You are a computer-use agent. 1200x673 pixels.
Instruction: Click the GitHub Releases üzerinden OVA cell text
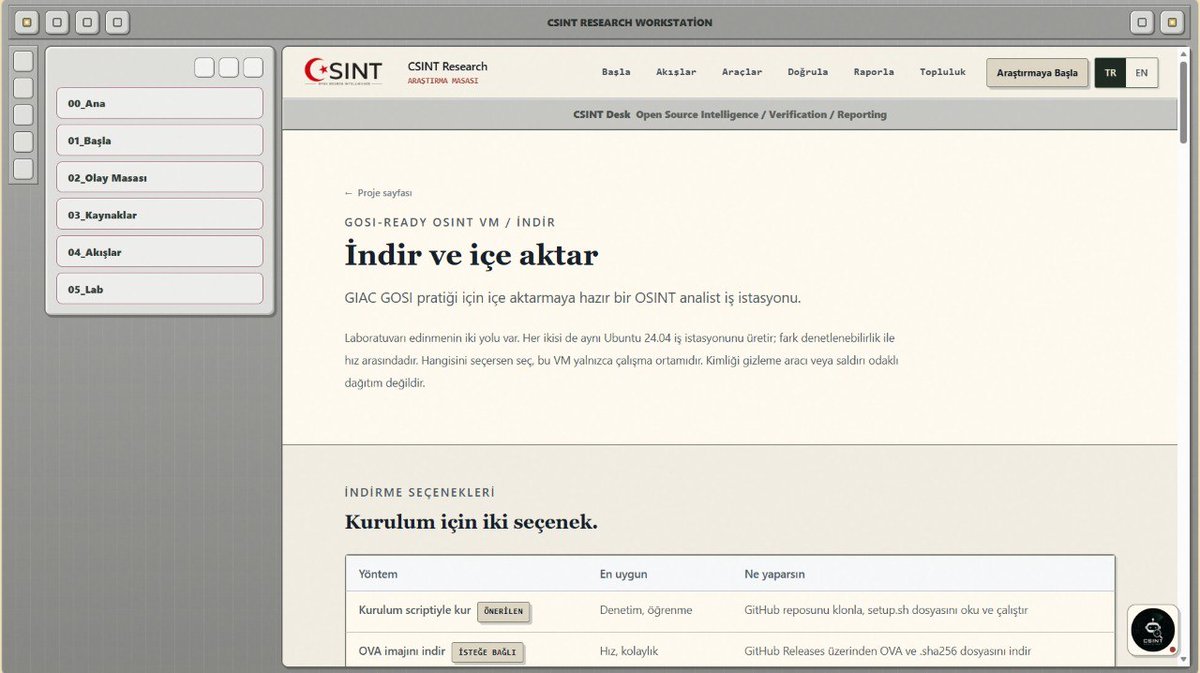[888, 651]
